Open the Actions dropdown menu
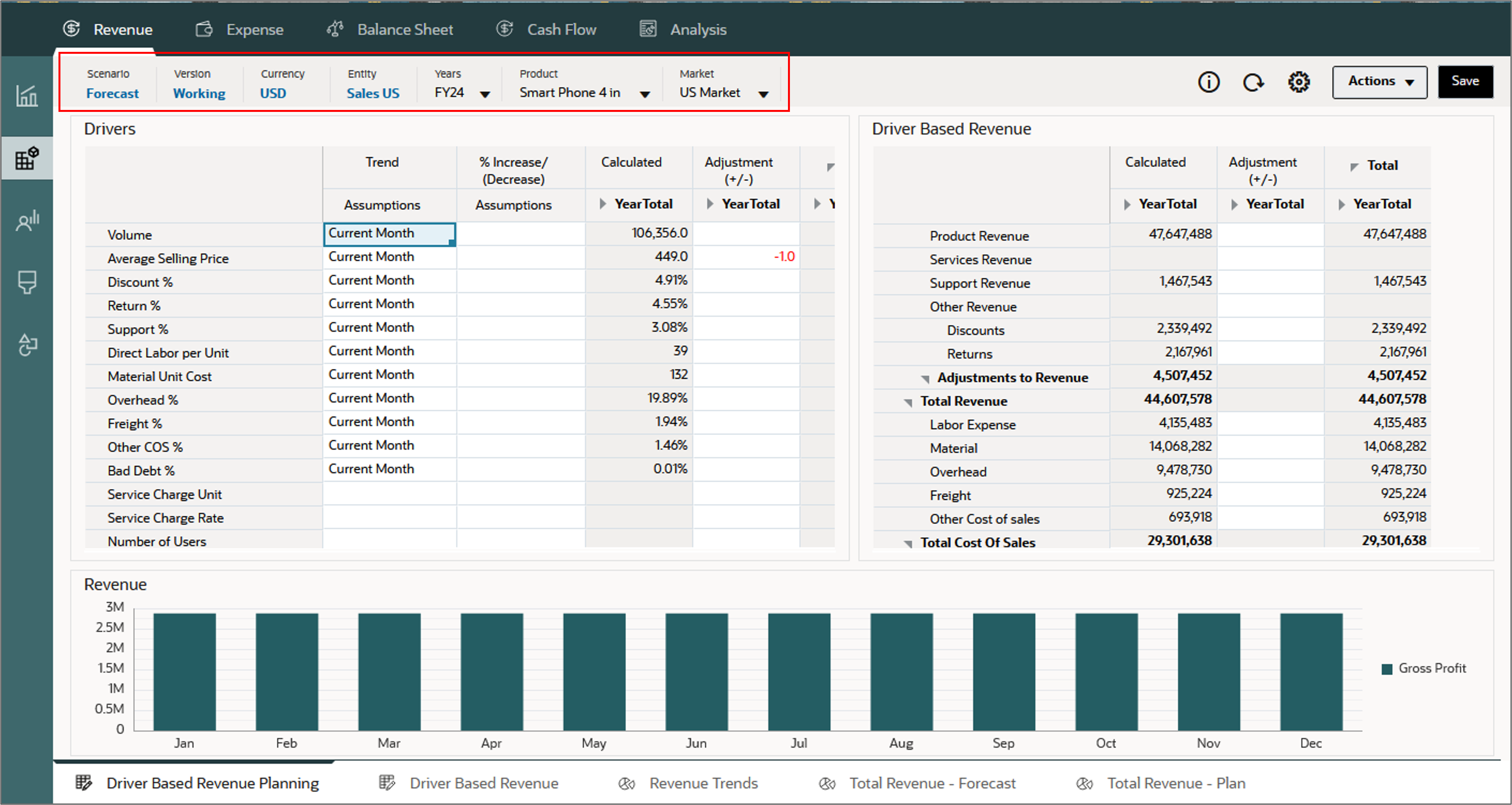Image resolution: width=1512 pixels, height=805 pixels. pyautogui.click(x=1379, y=81)
